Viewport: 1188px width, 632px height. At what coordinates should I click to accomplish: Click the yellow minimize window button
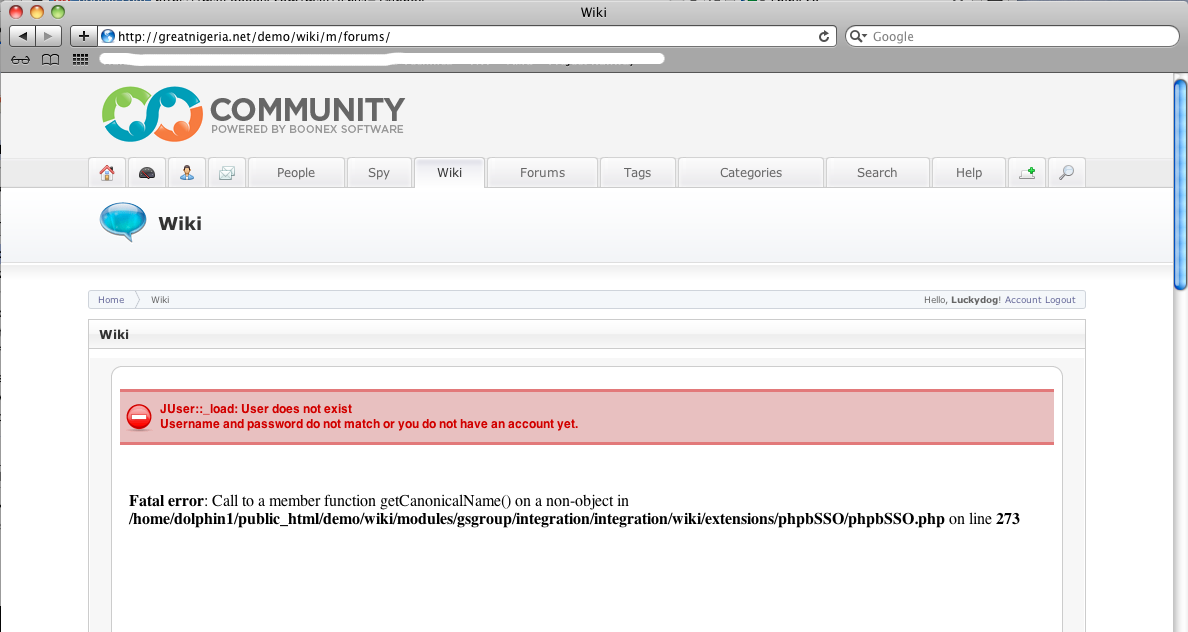[x=36, y=12]
